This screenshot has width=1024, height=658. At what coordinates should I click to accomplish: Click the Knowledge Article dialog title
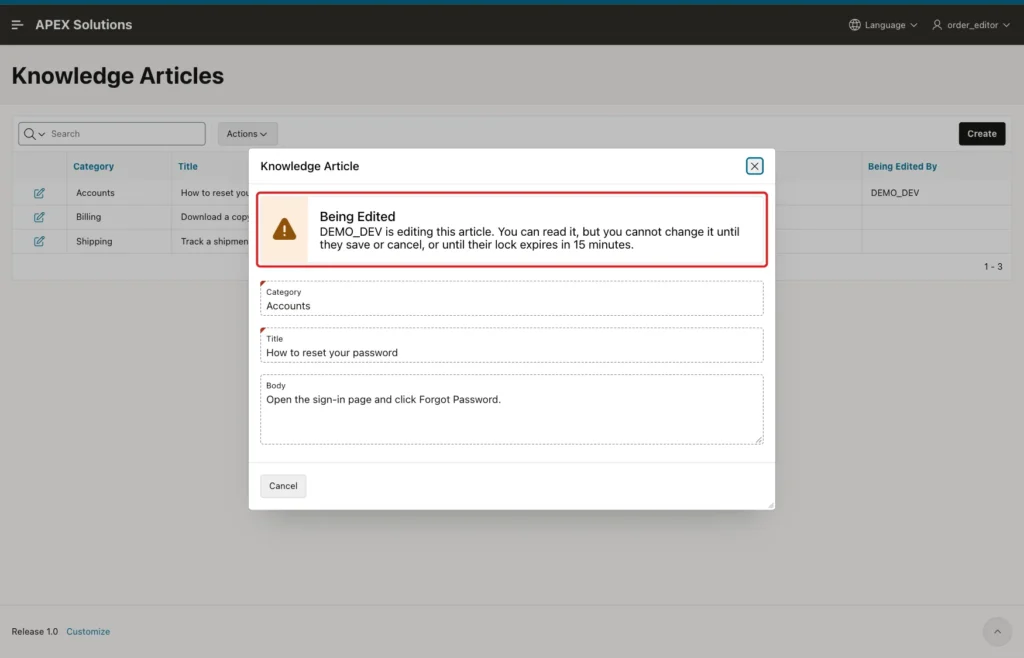310,166
